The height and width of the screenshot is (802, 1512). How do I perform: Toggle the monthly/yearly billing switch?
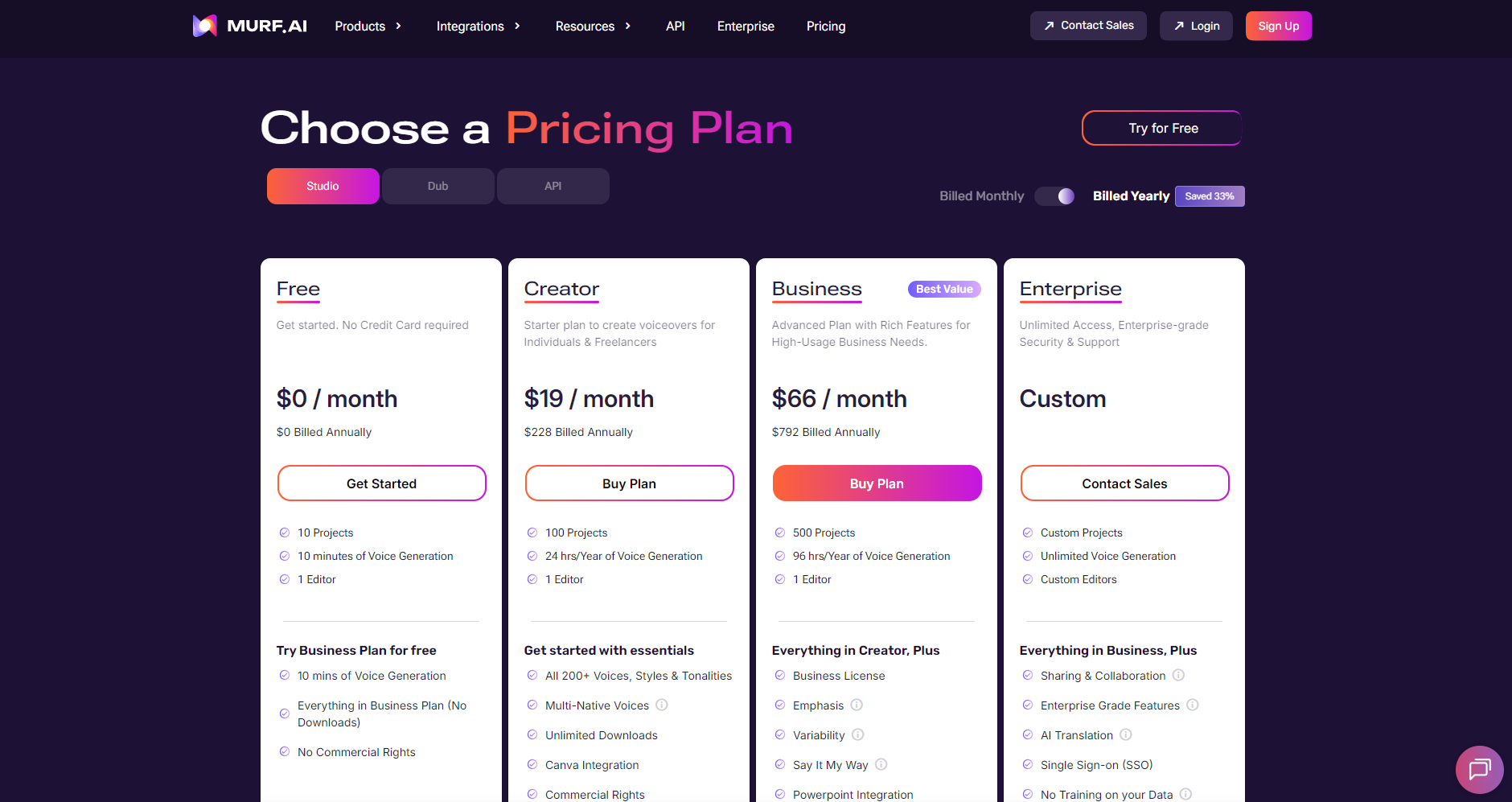pos(1054,196)
